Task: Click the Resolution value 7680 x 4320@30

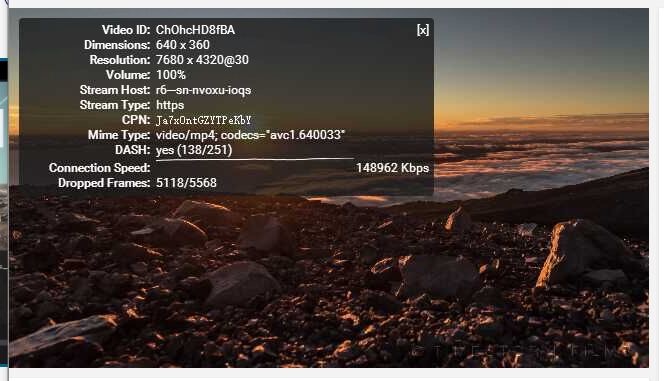Action: tap(202, 60)
